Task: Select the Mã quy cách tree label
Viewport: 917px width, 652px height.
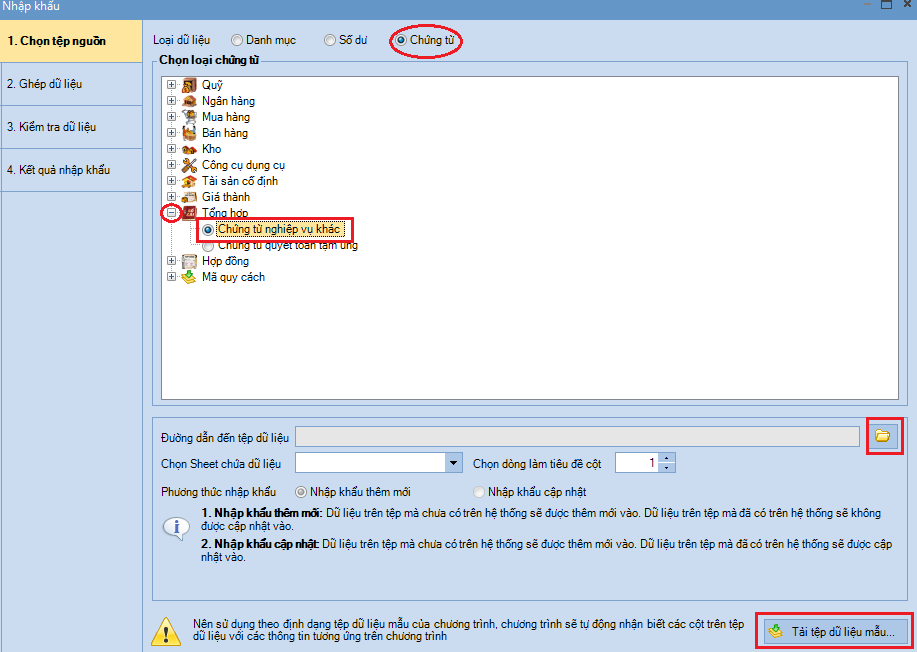Action: click(x=233, y=277)
